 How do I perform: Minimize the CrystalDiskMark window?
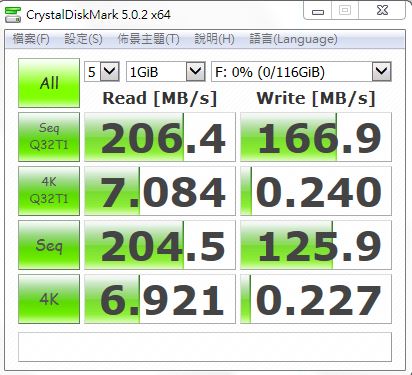tap(318, 11)
